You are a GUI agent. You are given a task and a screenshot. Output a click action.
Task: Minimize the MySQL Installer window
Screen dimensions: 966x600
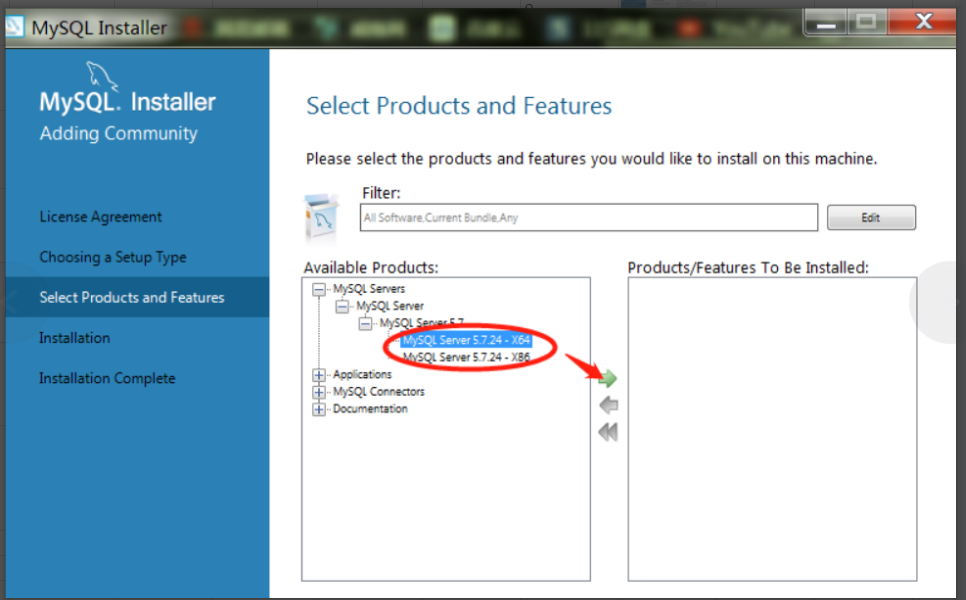826,23
